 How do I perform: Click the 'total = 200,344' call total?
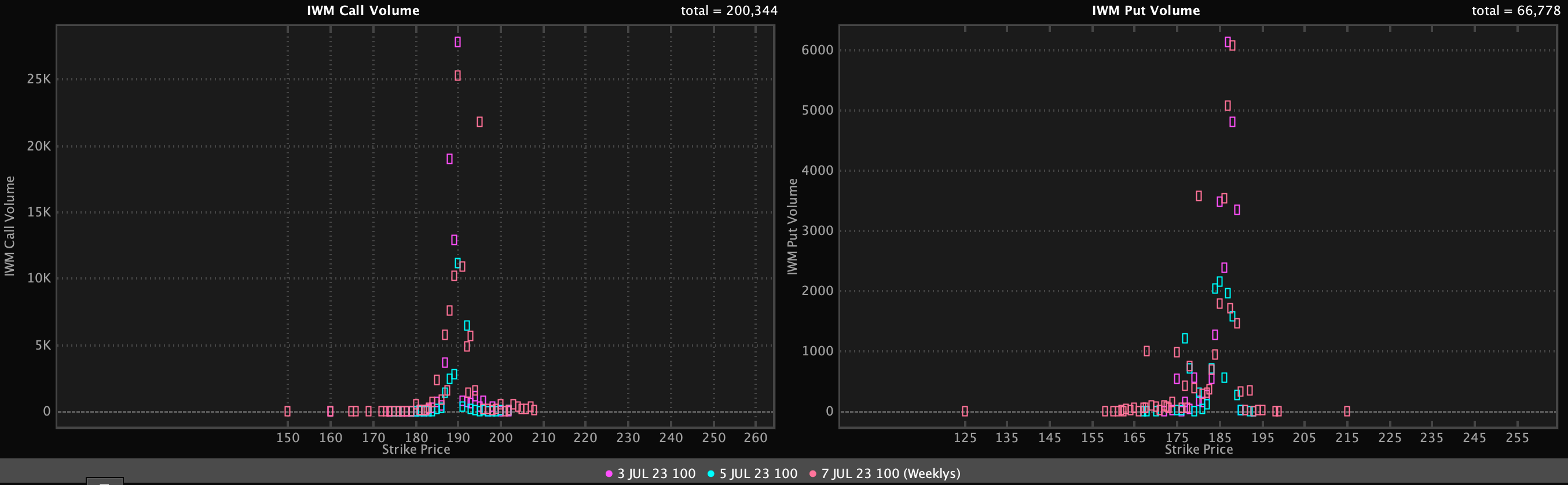[729, 10]
